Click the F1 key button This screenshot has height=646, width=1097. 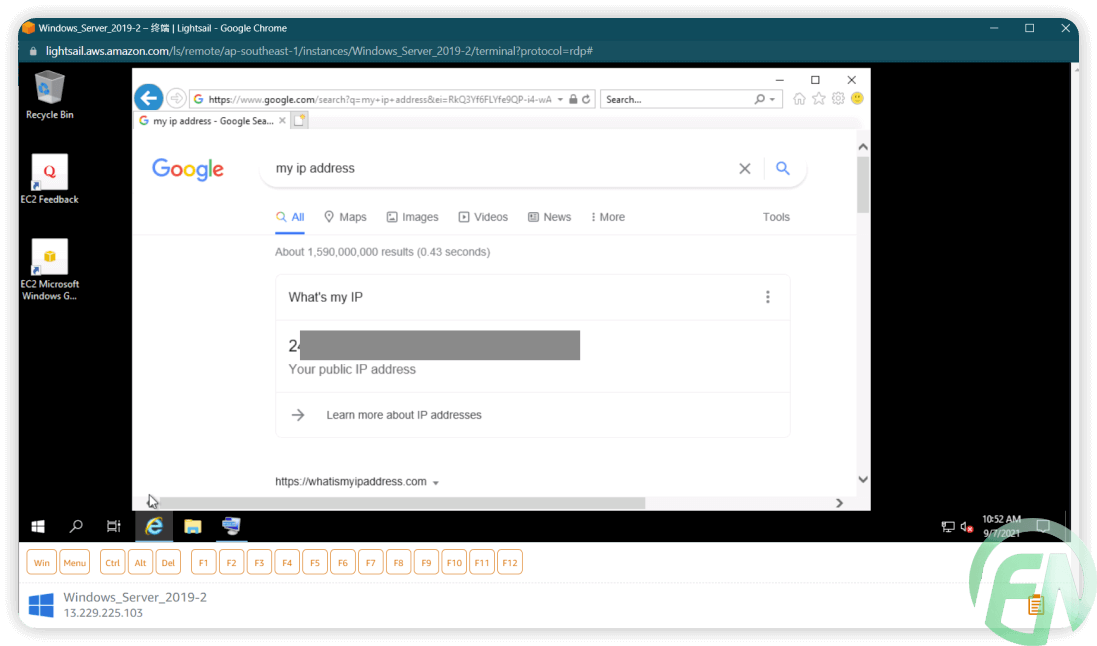(x=203, y=563)
